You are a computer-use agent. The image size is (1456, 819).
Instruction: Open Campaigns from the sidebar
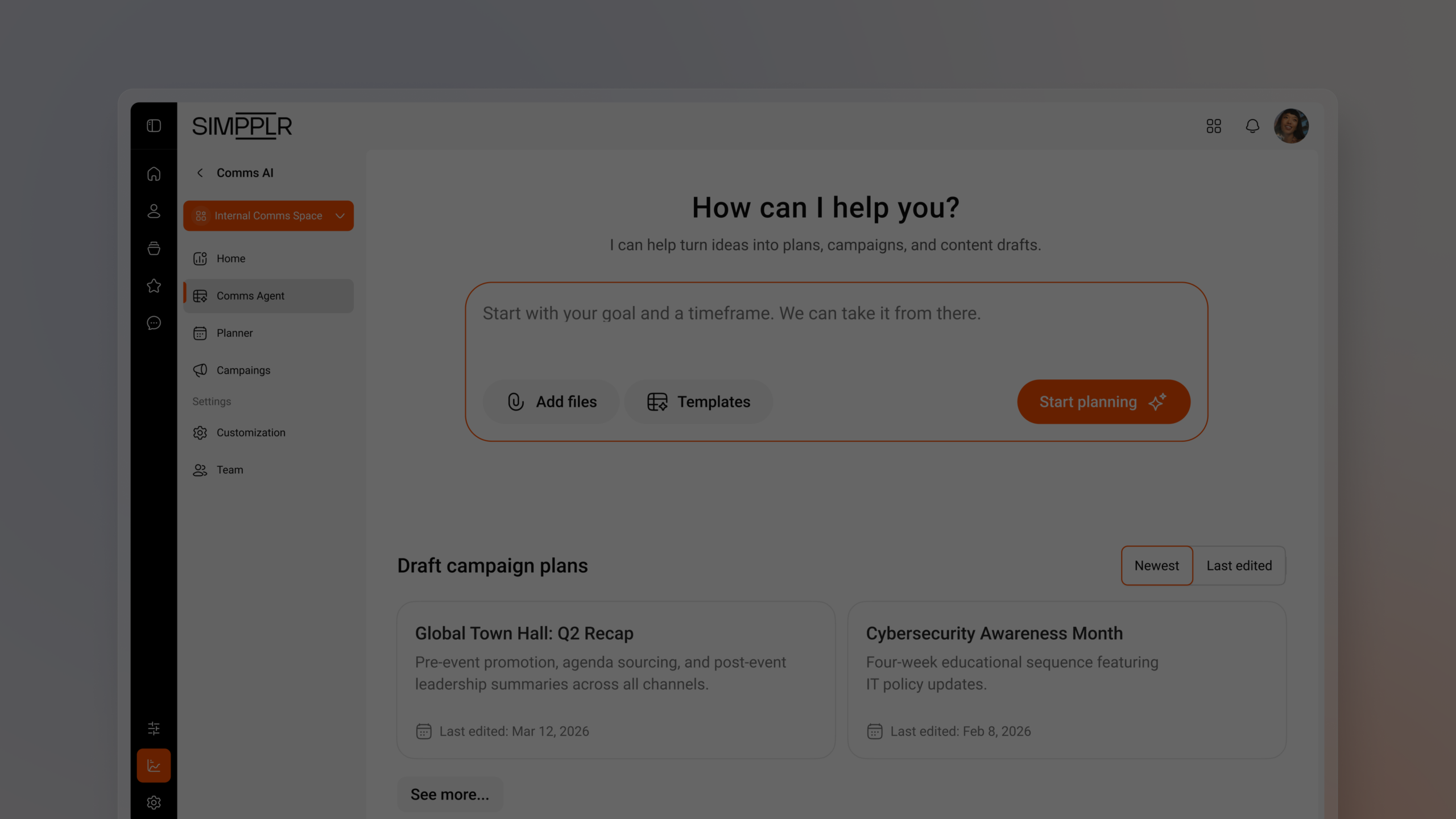click(x=243, y=370)
